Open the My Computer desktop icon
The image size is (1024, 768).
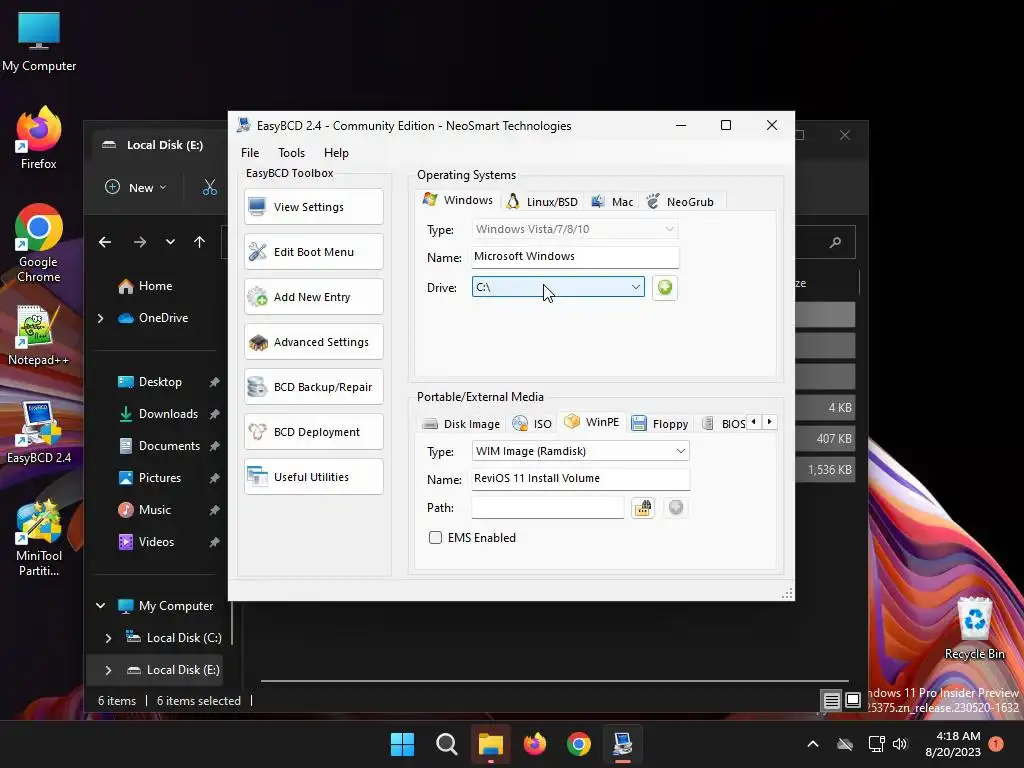pos(39,42)
